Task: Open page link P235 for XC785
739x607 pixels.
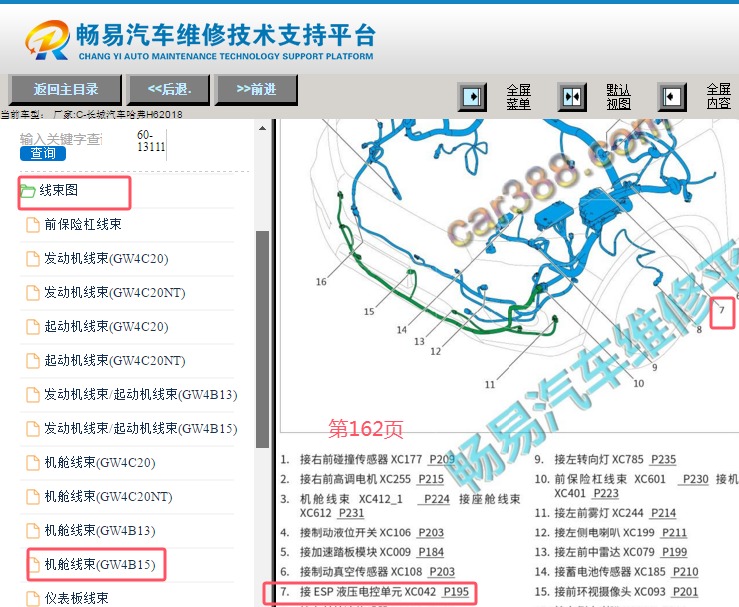Action: (663, 459)
